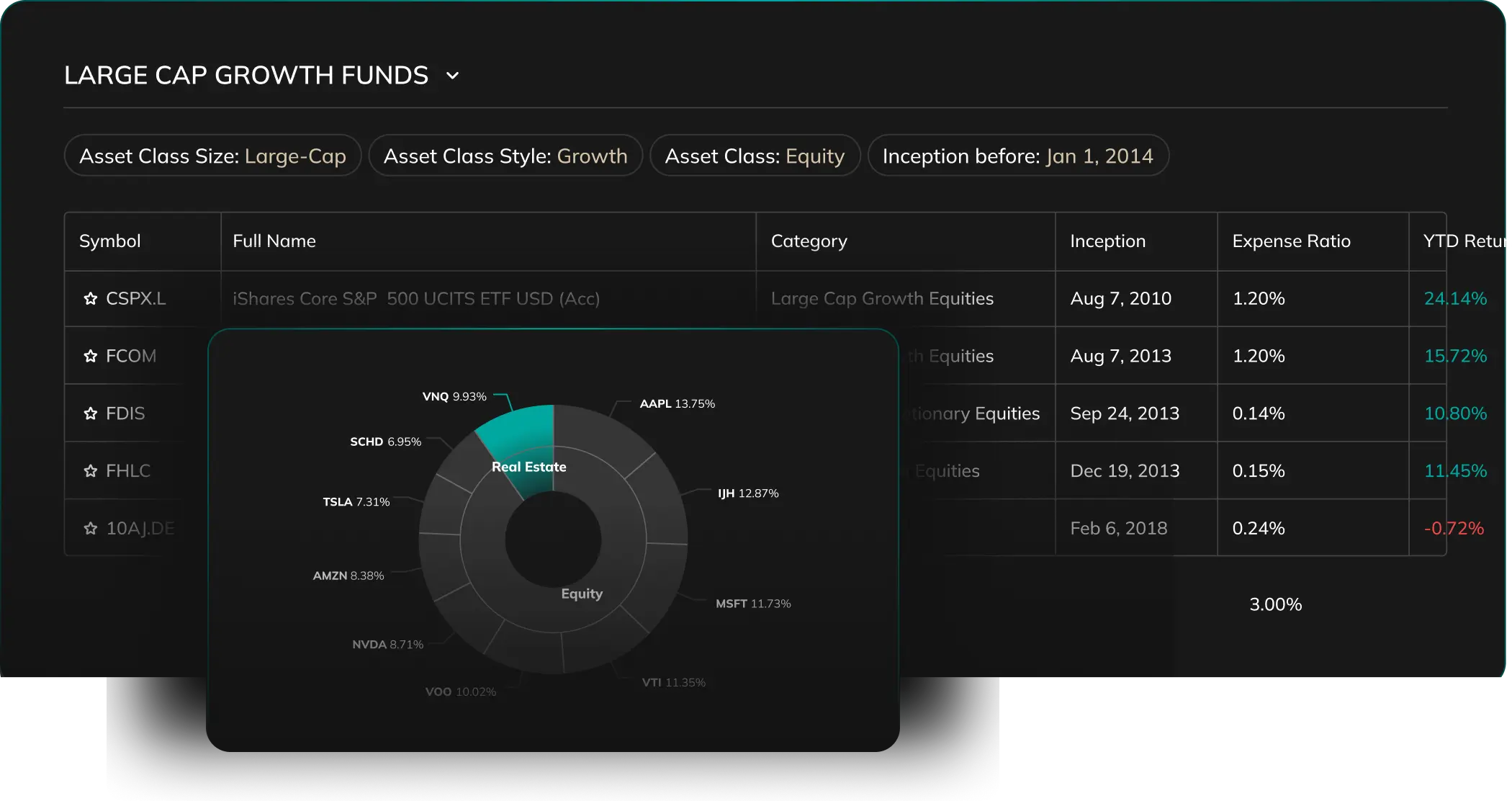
Task: Click the 24.14% YTD return value
Action: pyautogui.click(x=1455, y=299)
